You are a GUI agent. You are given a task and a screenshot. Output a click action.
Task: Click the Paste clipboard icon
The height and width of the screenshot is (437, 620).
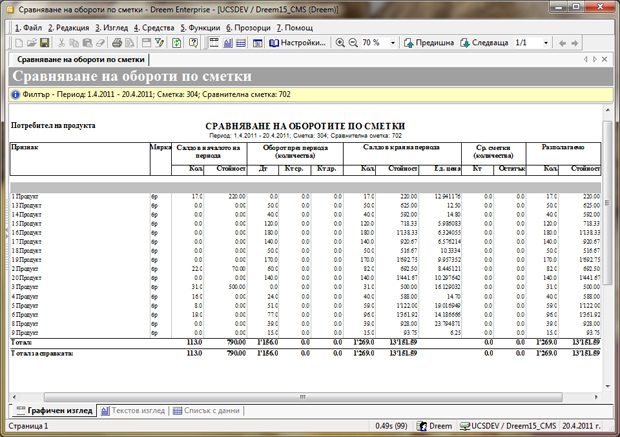tap(87, 43)
